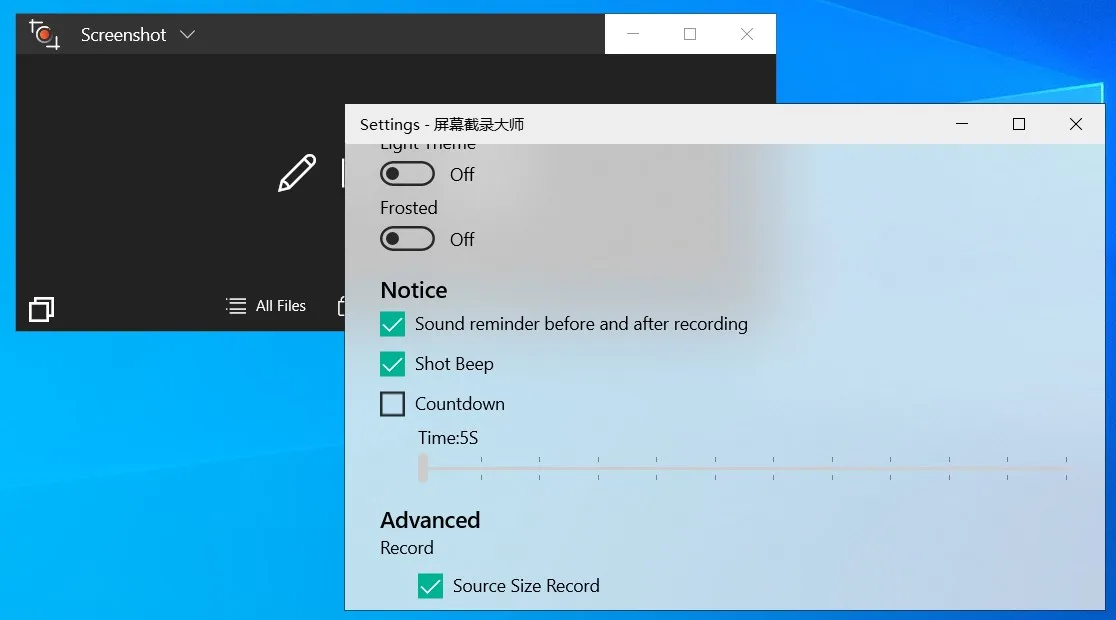The width and height of the screenshot is (1116, 620).
Task: Click the countdown Time slider thumb
Action: point(423,468)
